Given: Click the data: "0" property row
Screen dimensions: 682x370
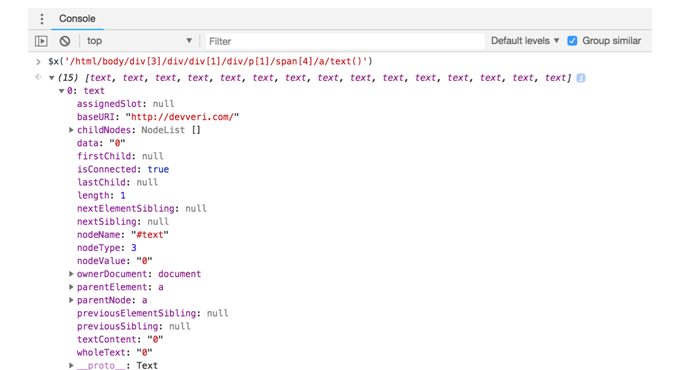Looking at the screenshot, I should [x=101, y=143].
